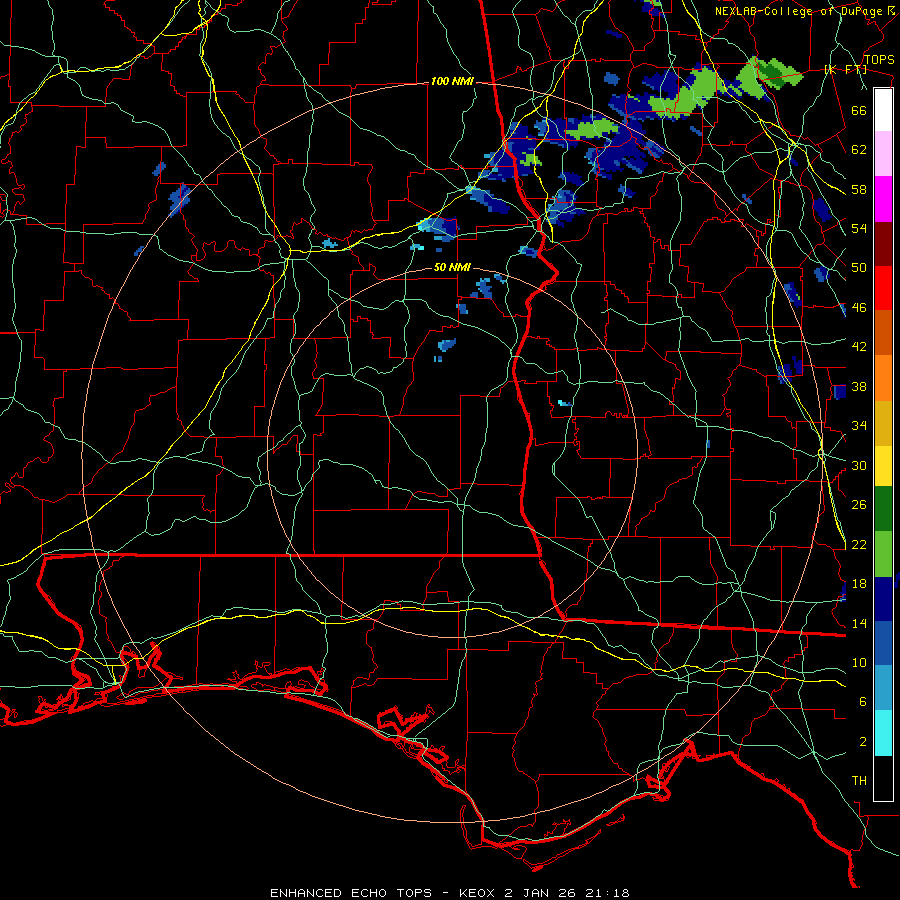Click the "100 NMI" range ring label
The height and width of the screenshot is (900, 900).
click(x=452, y=82)
